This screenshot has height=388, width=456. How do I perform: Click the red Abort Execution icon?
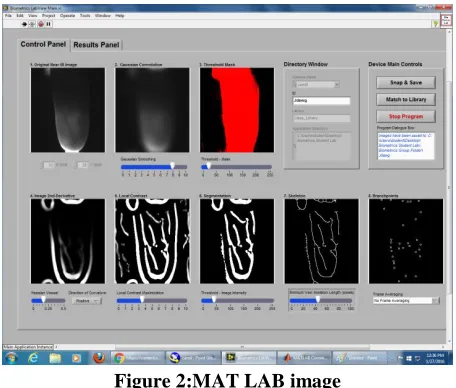click(41, 24)
